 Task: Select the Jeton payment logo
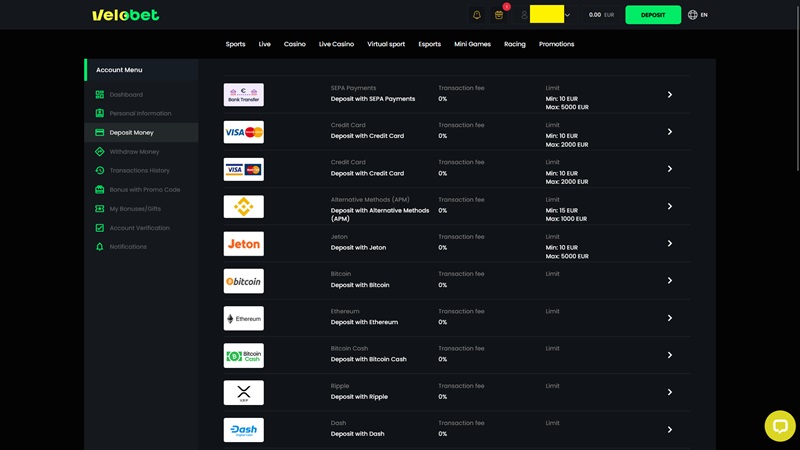coord(243,244)
